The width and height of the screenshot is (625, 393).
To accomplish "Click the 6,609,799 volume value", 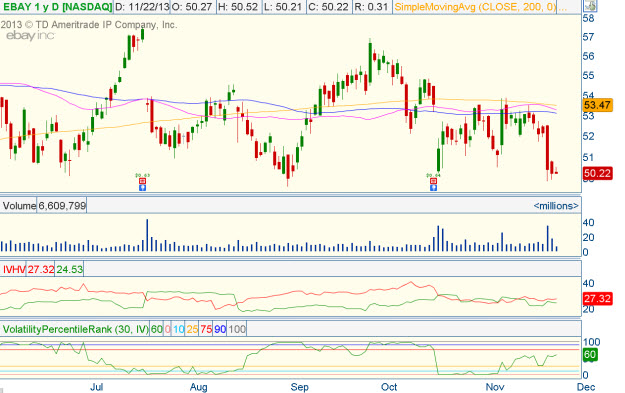I will pyautogui.click(x=62, y=206).
